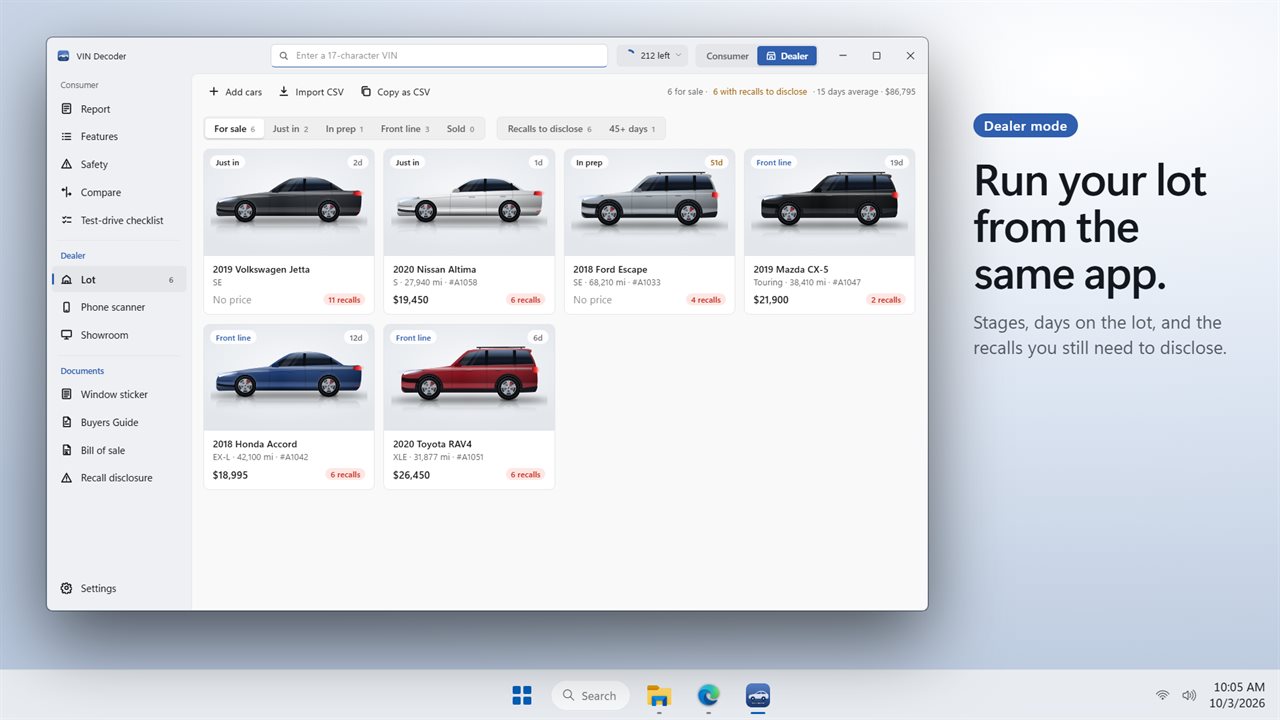Click the Copy as CSV icon
Image resolution: width=1280 pixels, height=720 pixels.
[x=366, y=92]
